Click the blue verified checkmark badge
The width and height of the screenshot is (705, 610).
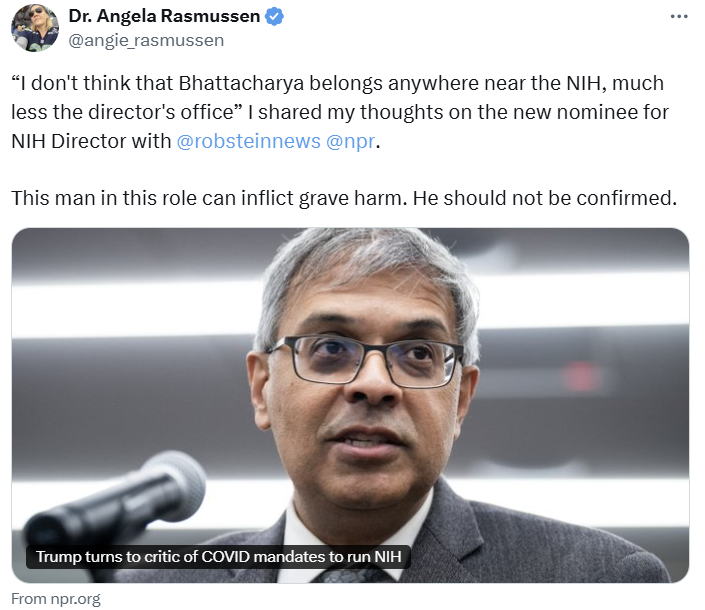(274, 17)
